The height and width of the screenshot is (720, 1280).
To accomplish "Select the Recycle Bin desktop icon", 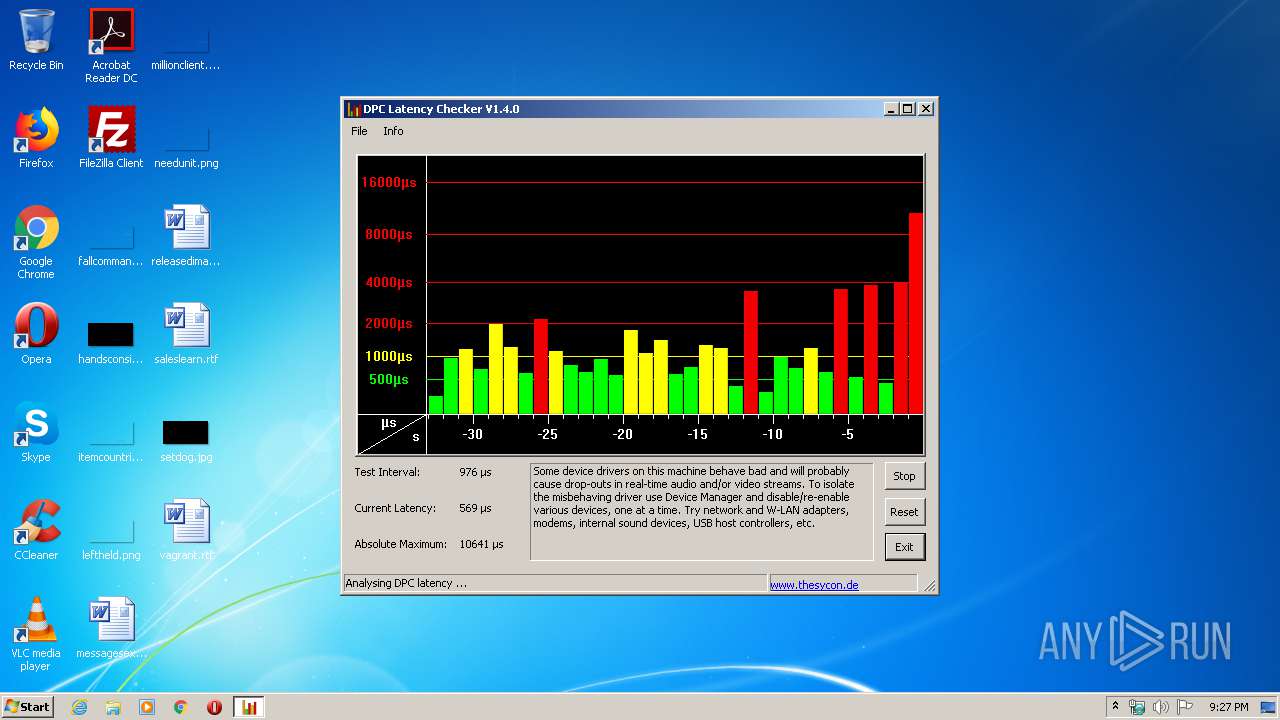I will (x=36, y=40).
